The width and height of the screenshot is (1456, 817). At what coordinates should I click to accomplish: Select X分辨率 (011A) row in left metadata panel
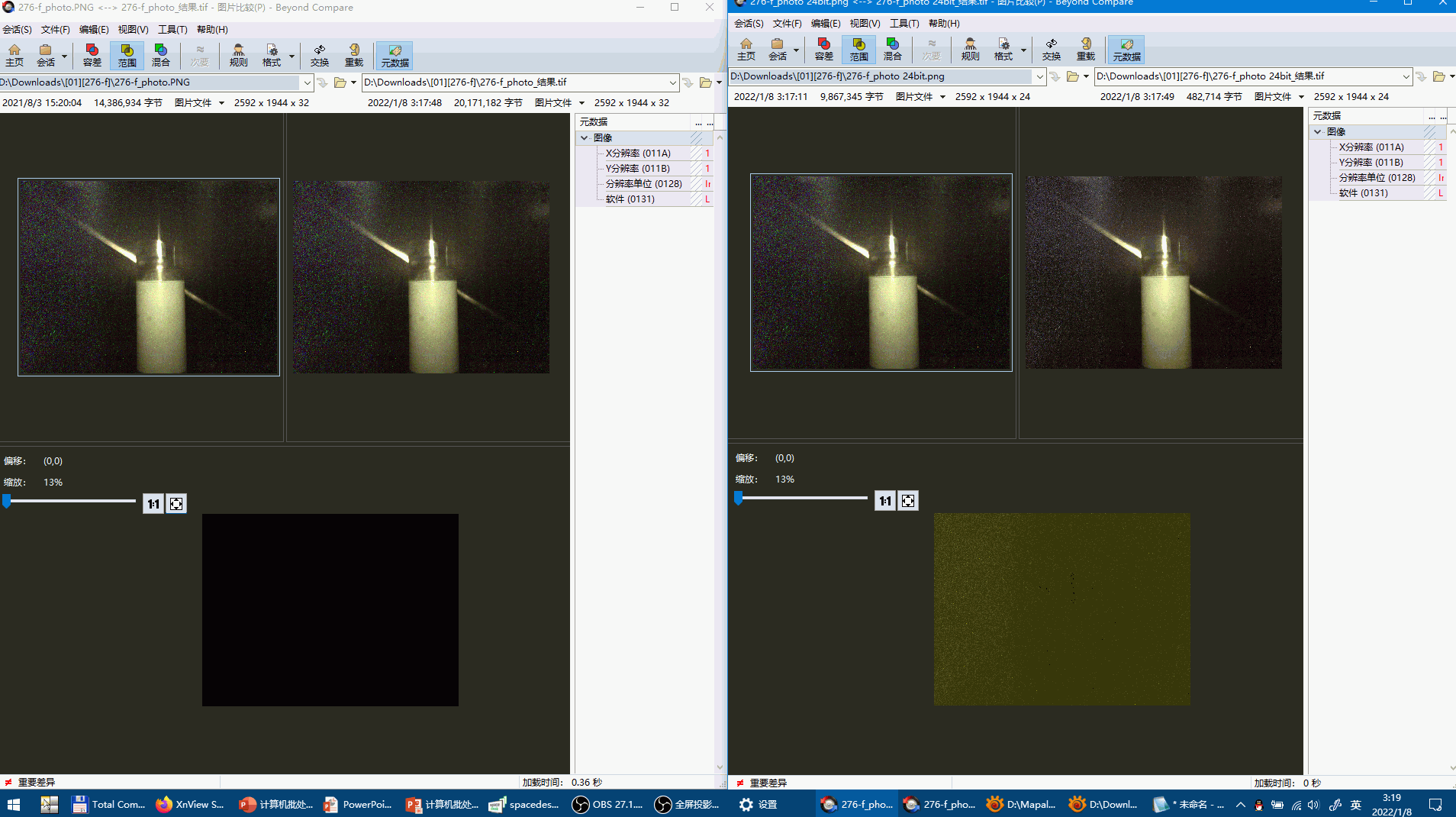[638, 153]
